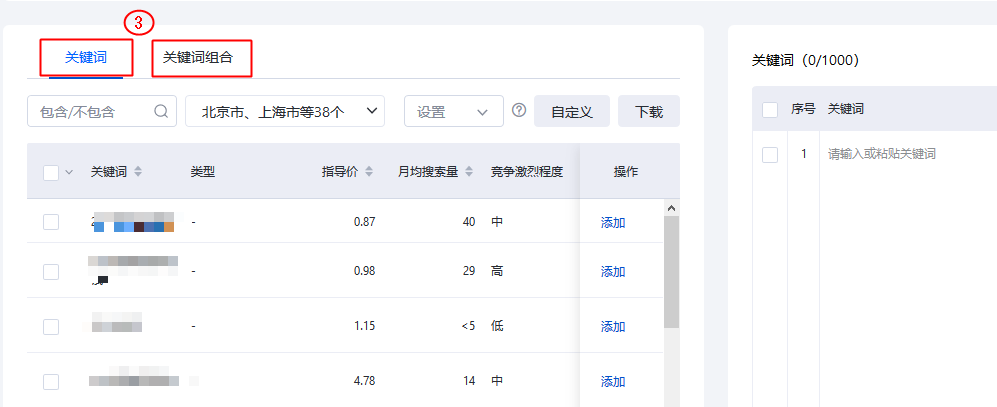Click the 类型 column header
Image resolution: width=997 pixels, height=407 pixels.
tap(203, 172)
